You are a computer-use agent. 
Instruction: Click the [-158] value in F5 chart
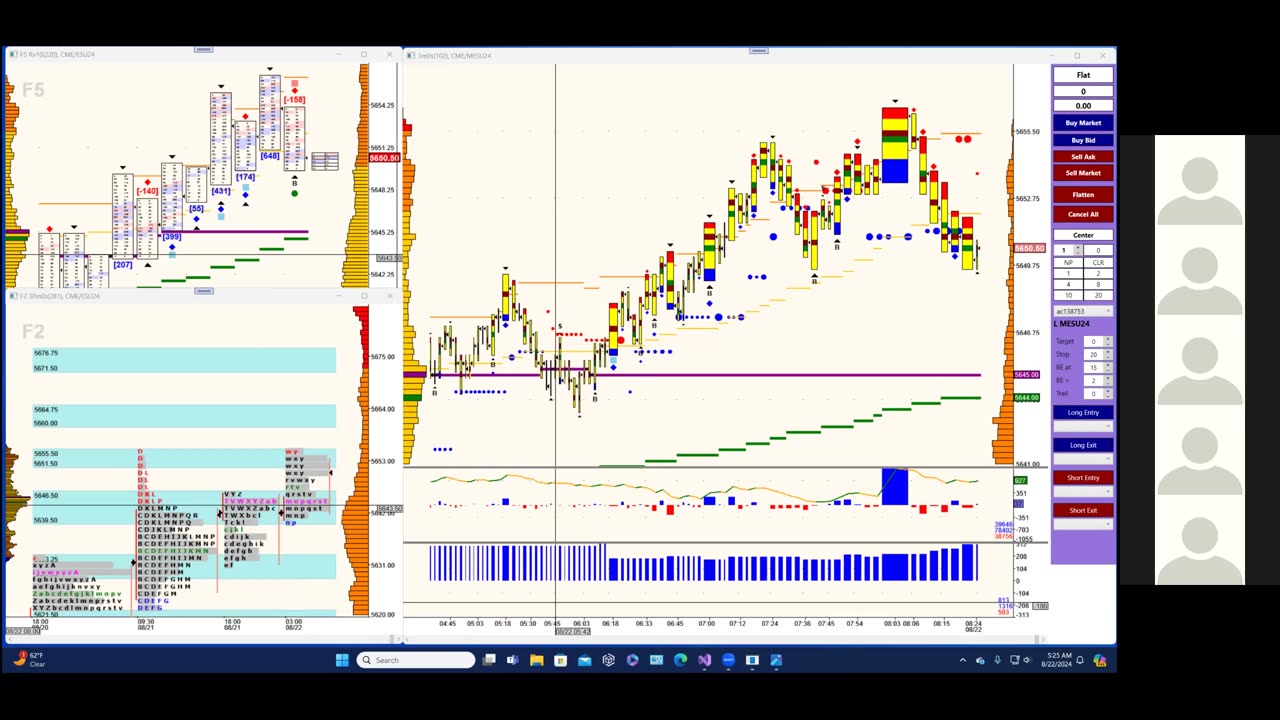pyautogui.click(x=294, y=100)
